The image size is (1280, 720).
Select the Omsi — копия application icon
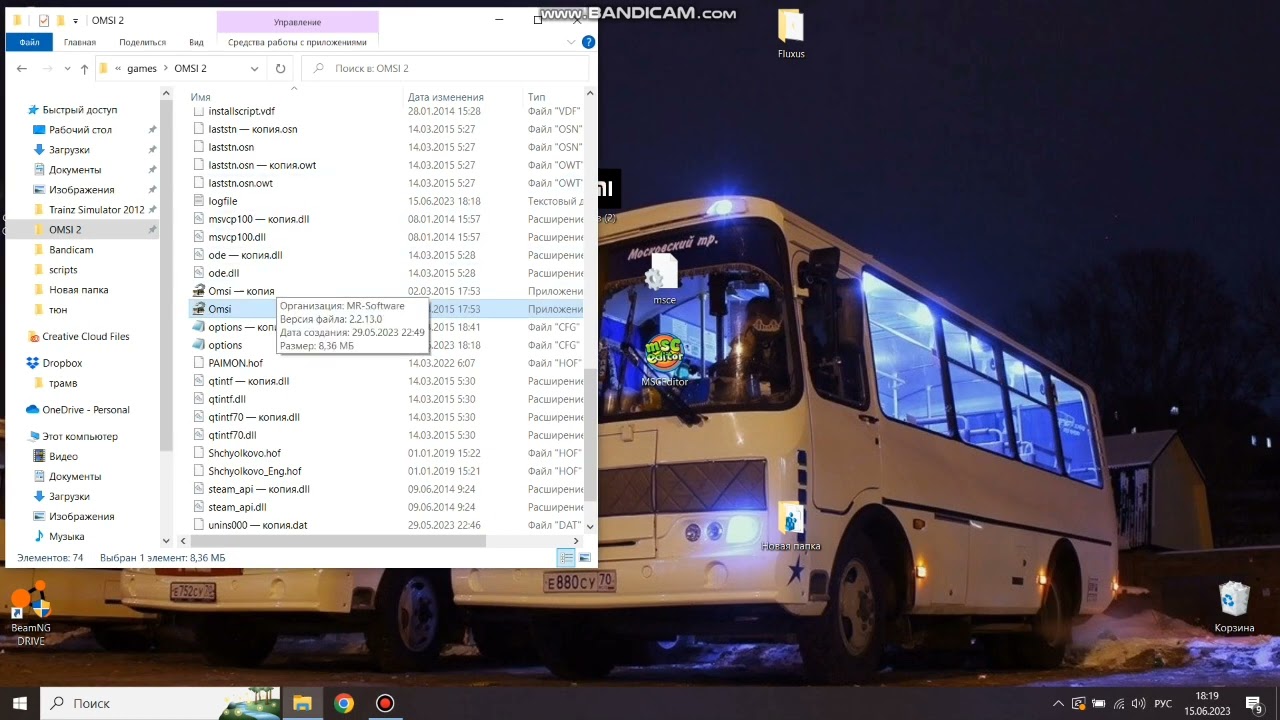199,291
